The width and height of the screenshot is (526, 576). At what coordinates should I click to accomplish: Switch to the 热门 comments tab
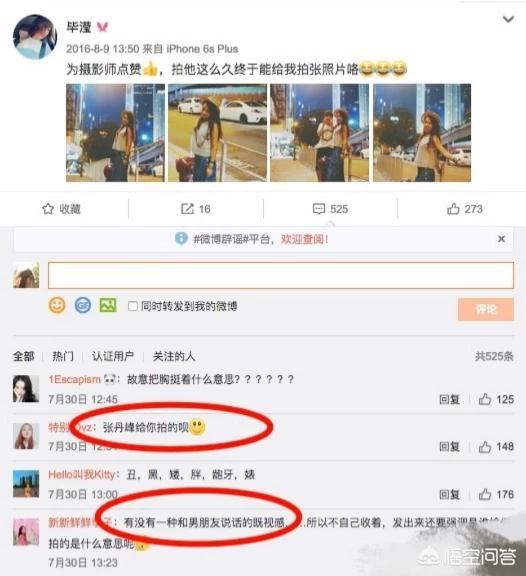tap(63, 356)
